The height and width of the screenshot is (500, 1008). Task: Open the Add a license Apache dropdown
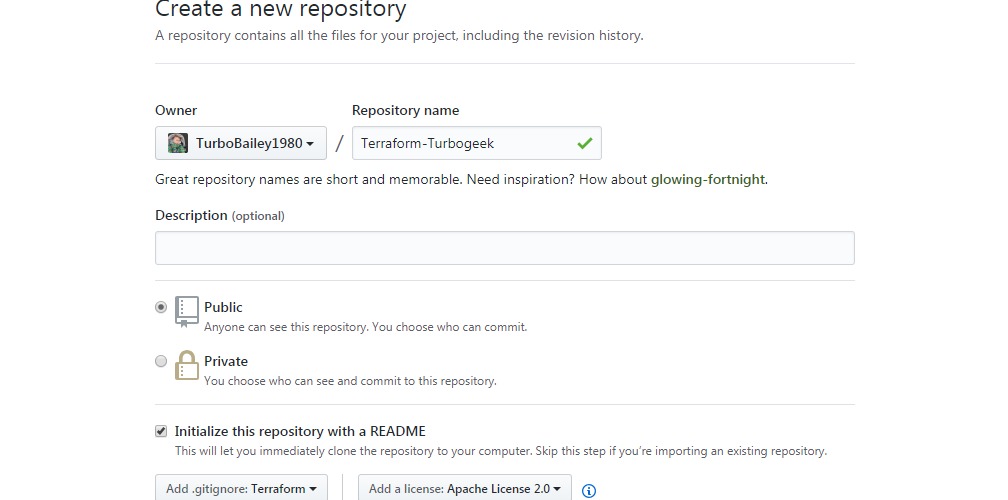(x=465, y=488)
